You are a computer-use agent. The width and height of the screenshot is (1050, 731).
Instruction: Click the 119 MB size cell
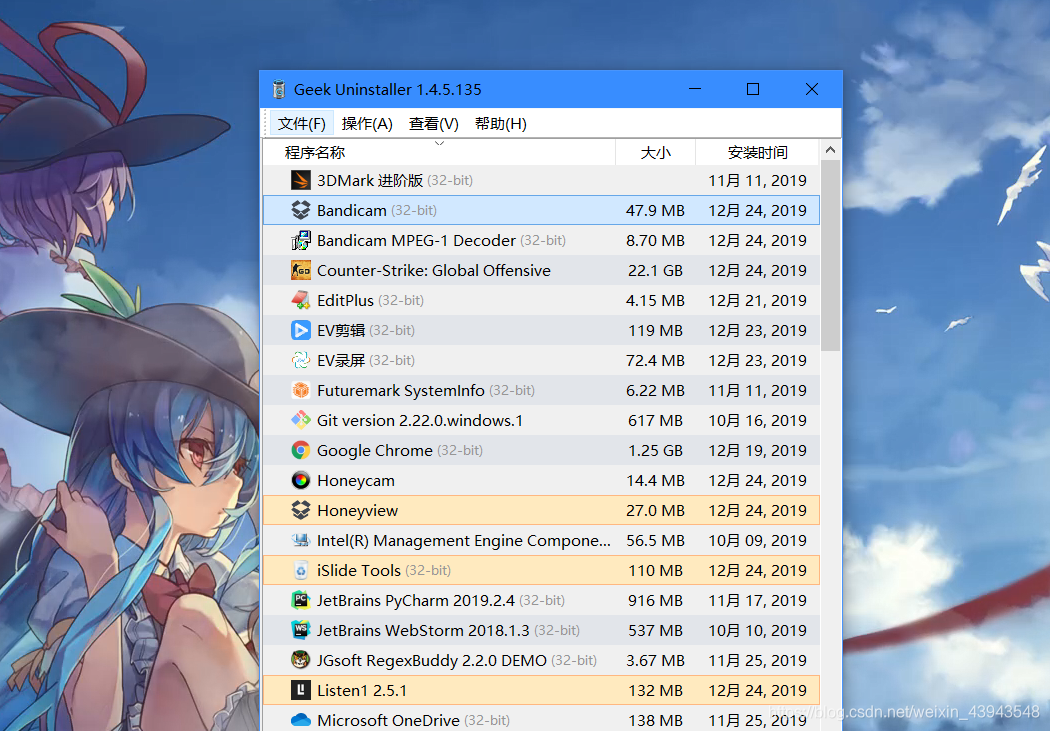coord(655,330)
